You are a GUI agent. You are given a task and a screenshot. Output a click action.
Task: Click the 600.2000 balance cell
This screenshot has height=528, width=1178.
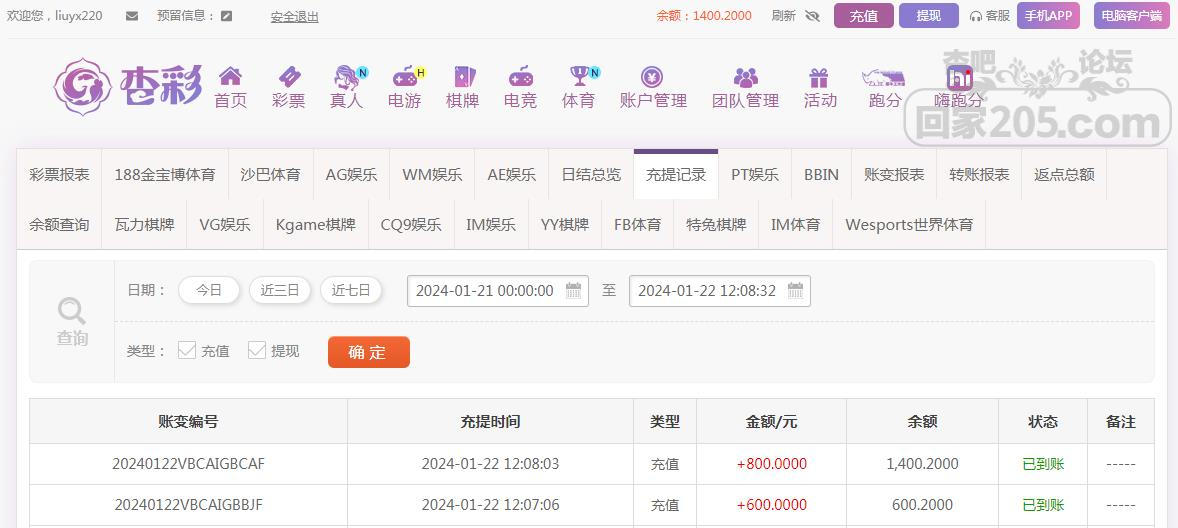pos(923,505)
